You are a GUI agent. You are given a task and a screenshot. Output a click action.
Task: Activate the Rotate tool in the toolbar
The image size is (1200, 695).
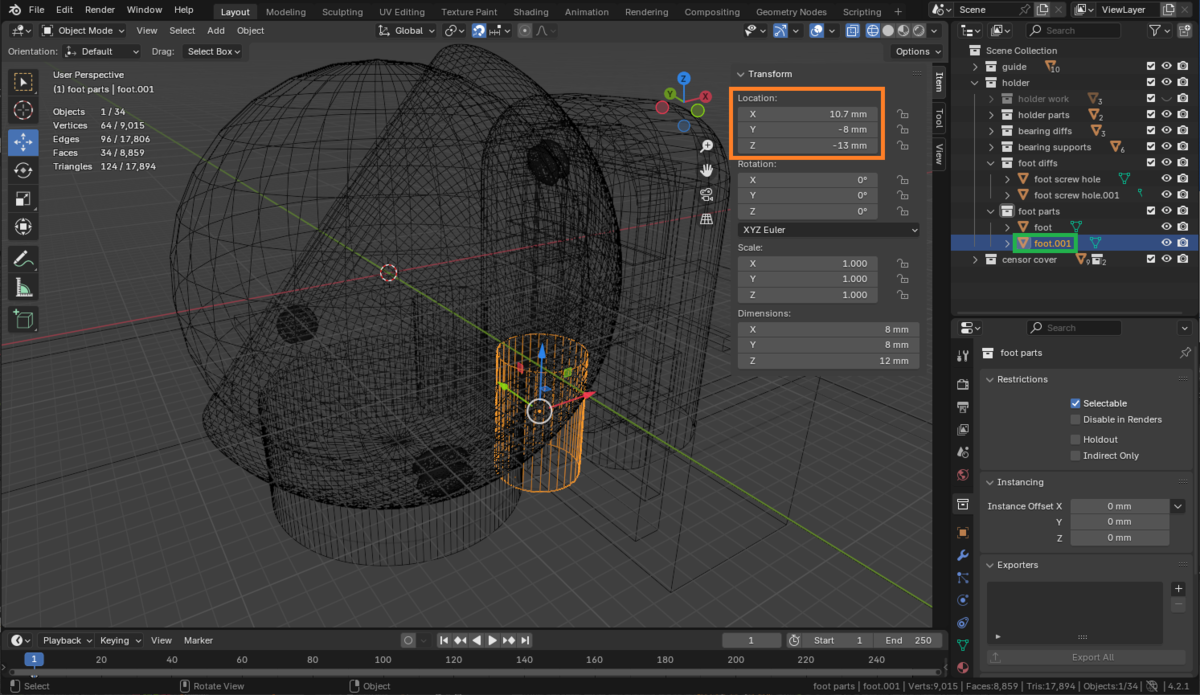23,171
